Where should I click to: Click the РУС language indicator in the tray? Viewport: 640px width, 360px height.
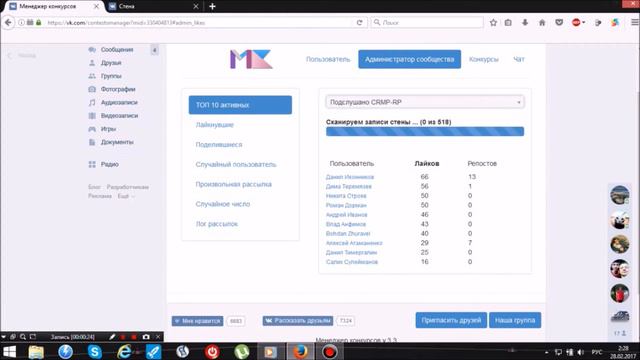[597, 351]
